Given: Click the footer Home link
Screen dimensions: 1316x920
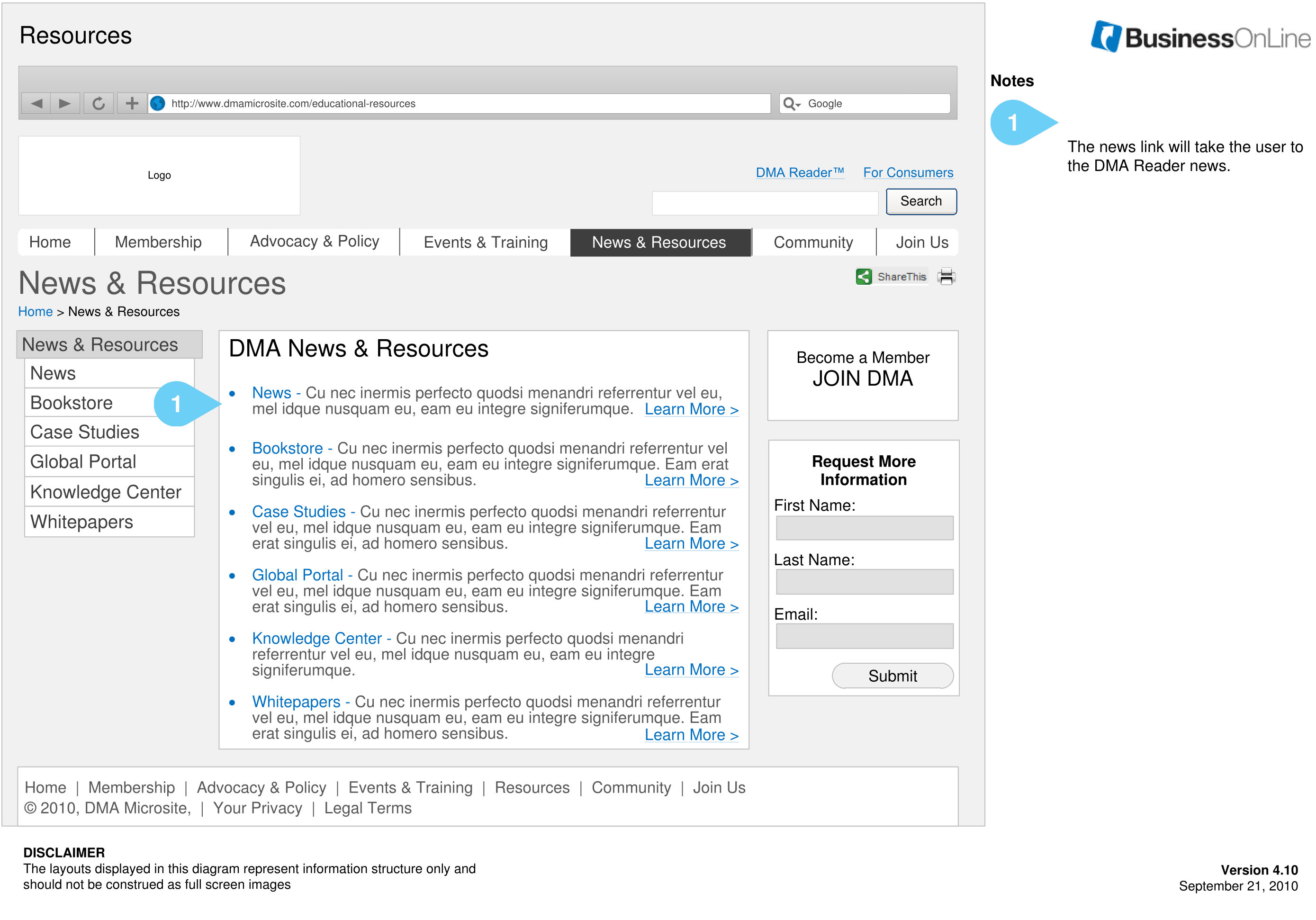Looking at the screenshot, I should point(46,787).
